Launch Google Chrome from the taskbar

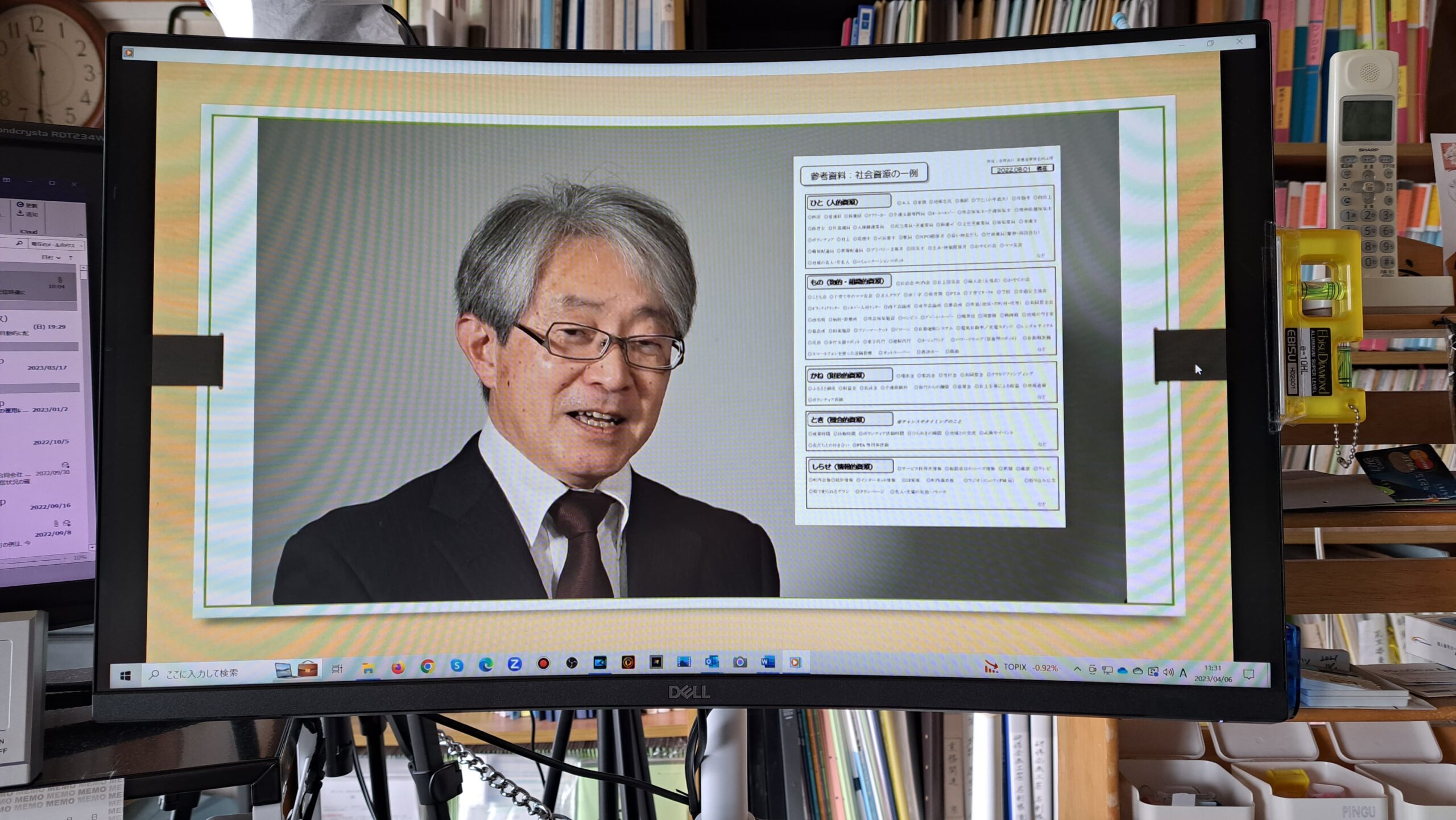coord(427,666)
